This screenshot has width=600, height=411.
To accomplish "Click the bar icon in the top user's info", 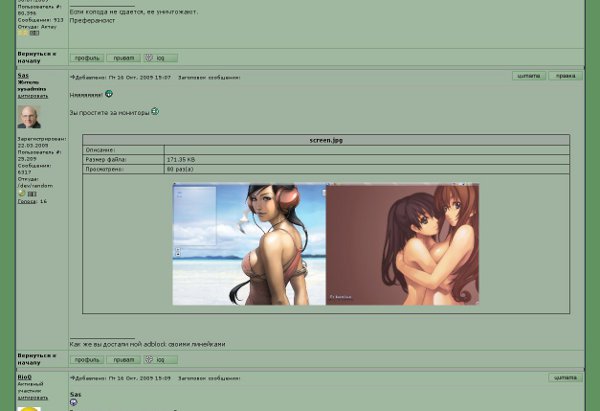I will [x=34, y=33].
